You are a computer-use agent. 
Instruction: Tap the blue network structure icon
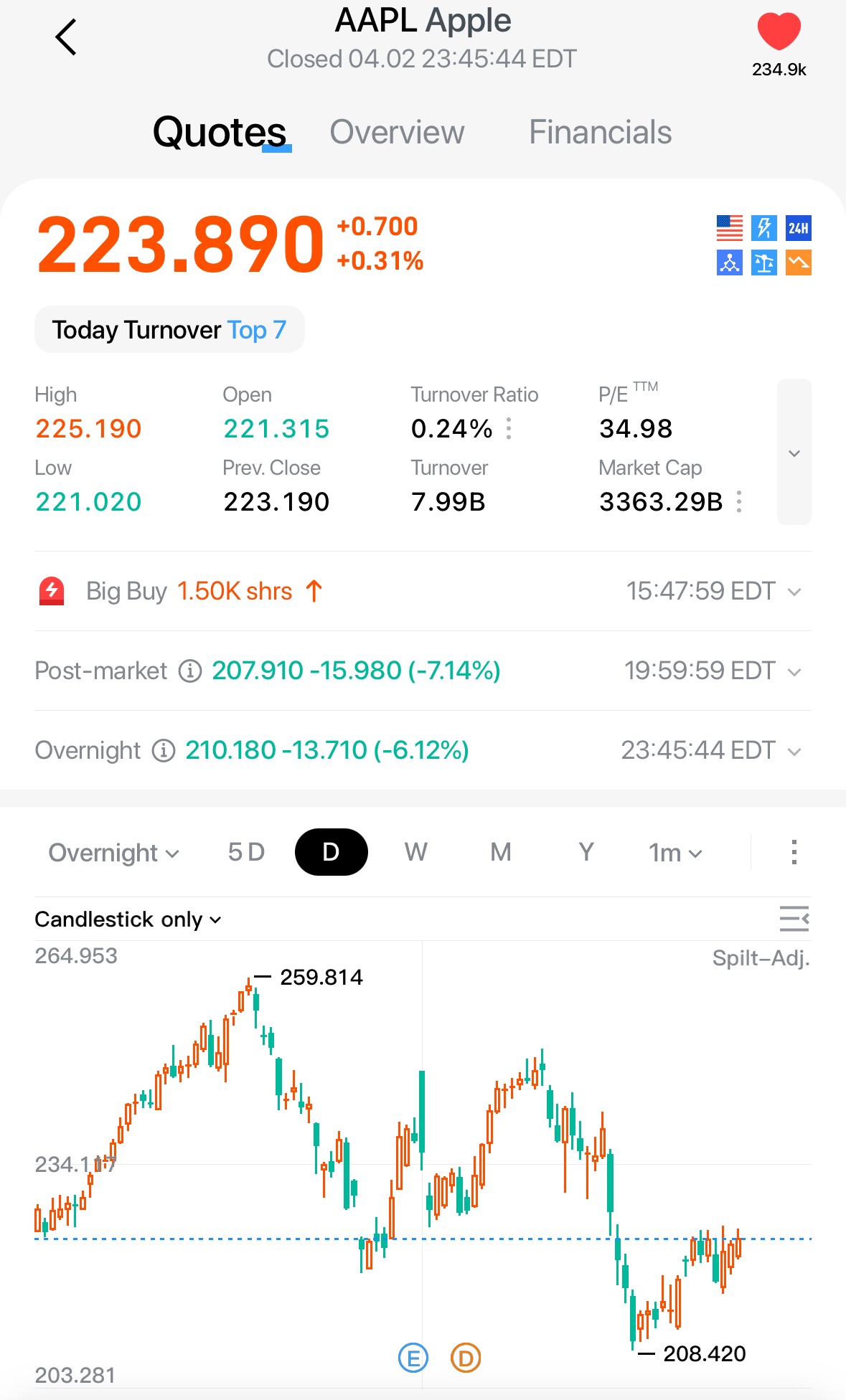tap(729, 262)
